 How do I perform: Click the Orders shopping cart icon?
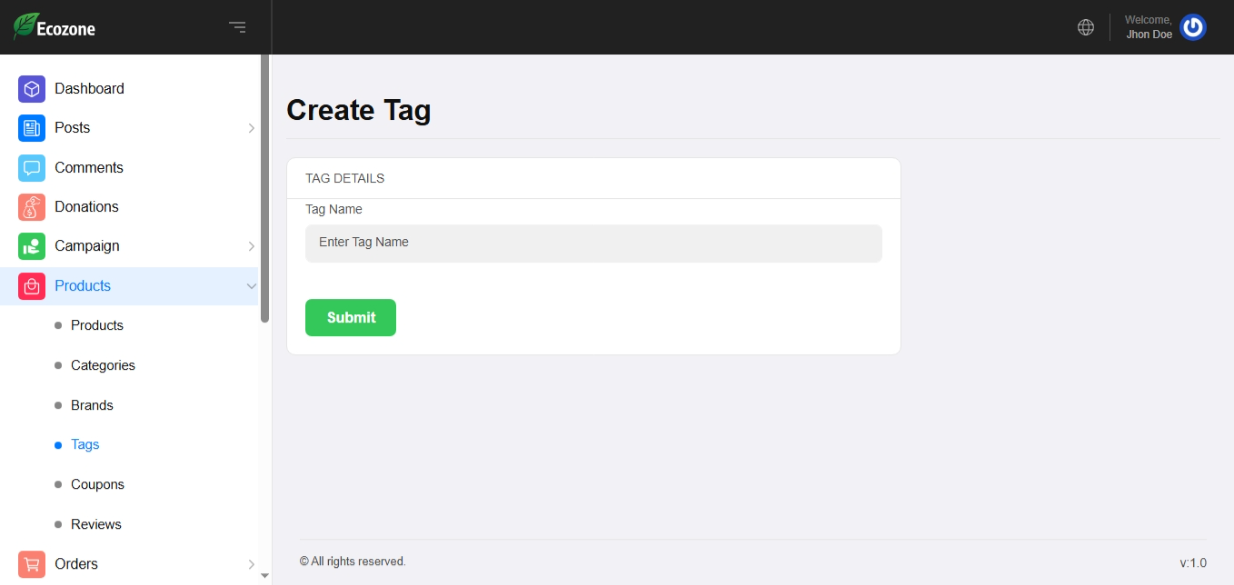(32, 564)
